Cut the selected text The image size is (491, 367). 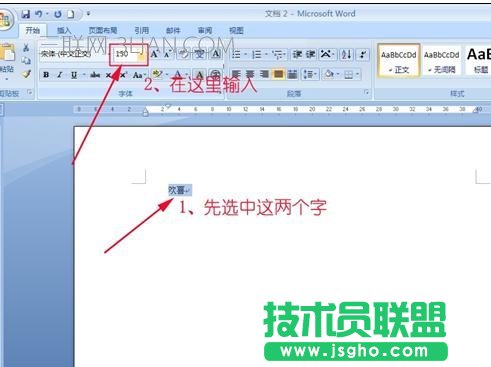[x=26, y=47]
